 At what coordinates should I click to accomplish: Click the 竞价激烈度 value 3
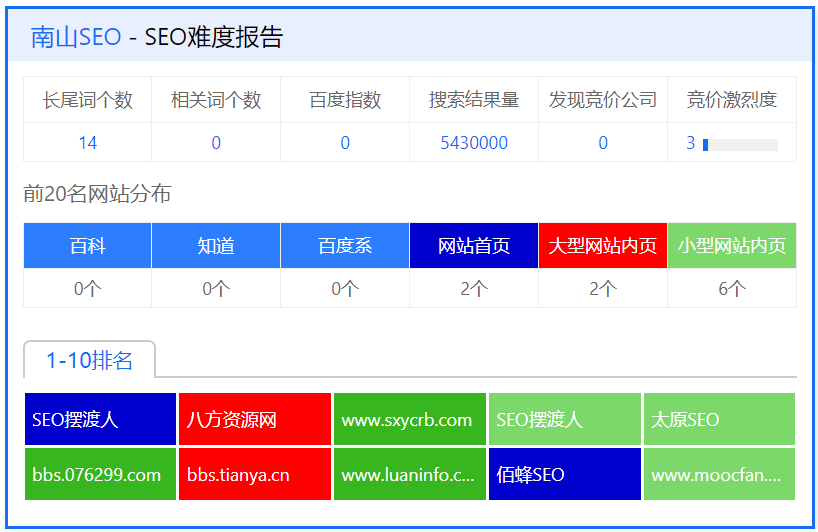[691, 142]
